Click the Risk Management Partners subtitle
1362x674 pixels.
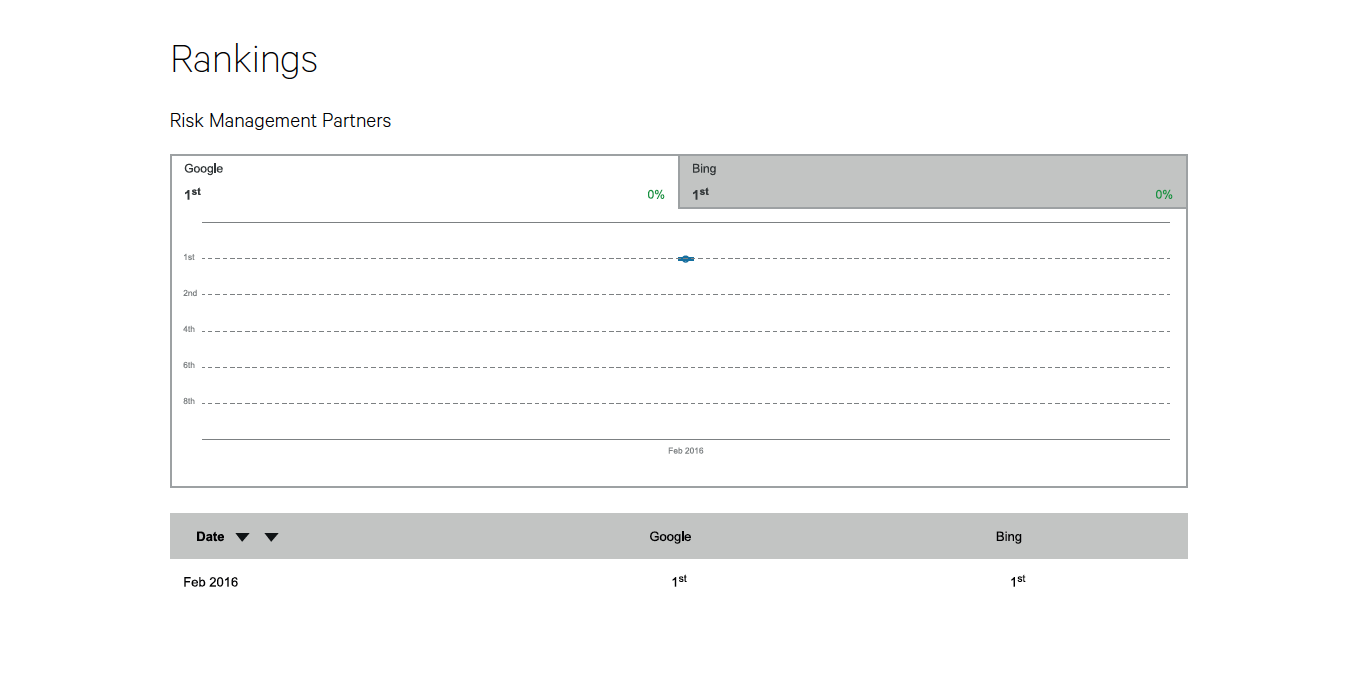[280, 121]
